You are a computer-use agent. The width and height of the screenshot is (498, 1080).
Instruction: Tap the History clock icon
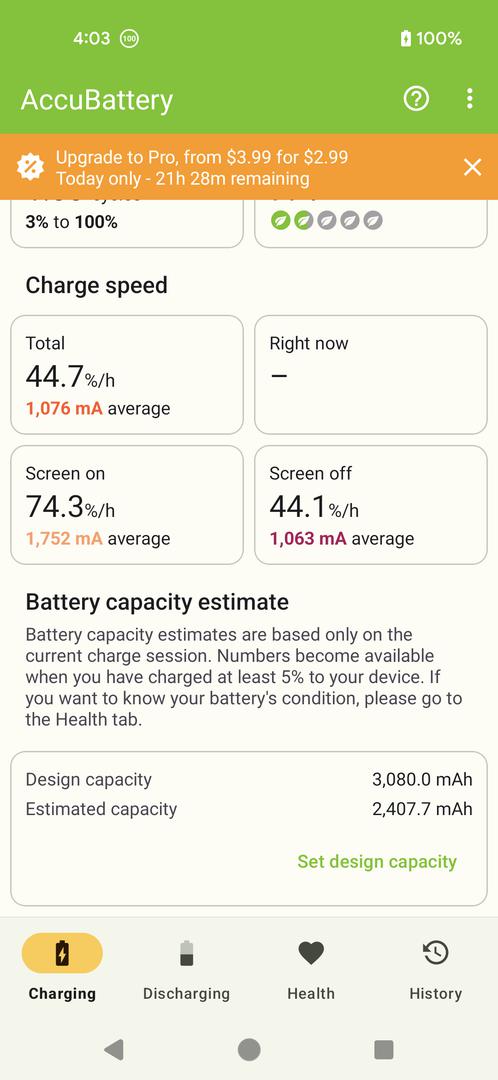pyautogui.click(x=435, y=953)
